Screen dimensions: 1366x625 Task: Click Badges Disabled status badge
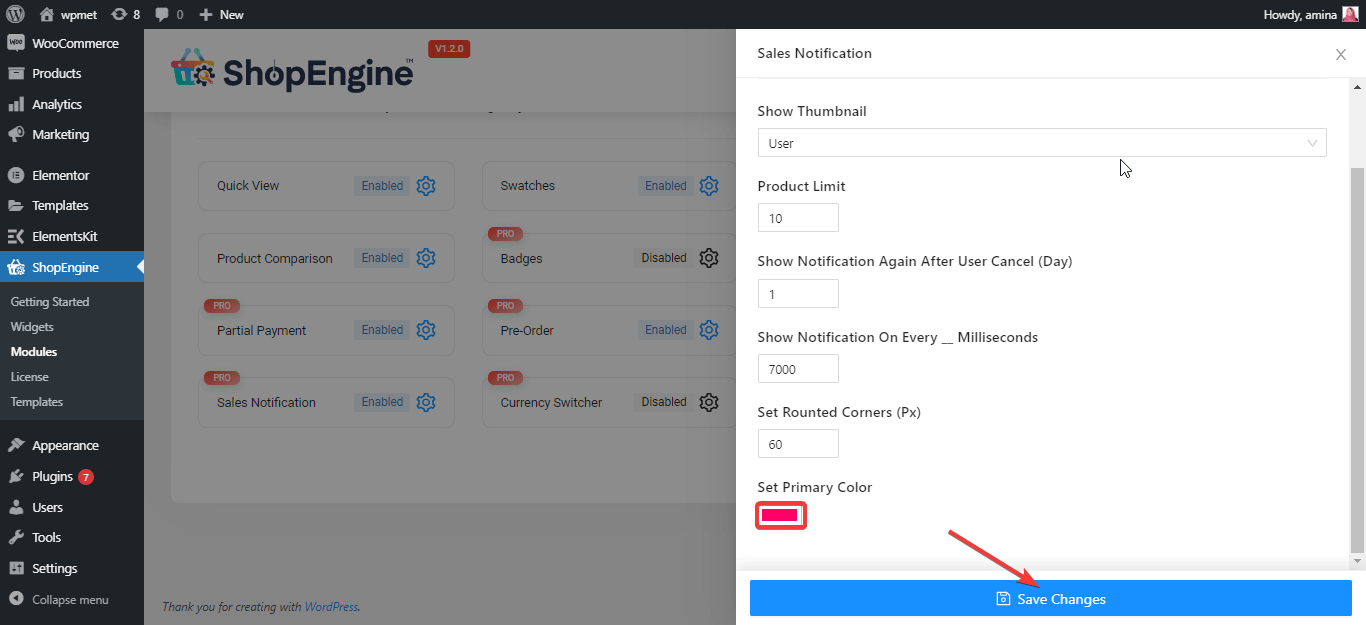[x=664, y=258]
